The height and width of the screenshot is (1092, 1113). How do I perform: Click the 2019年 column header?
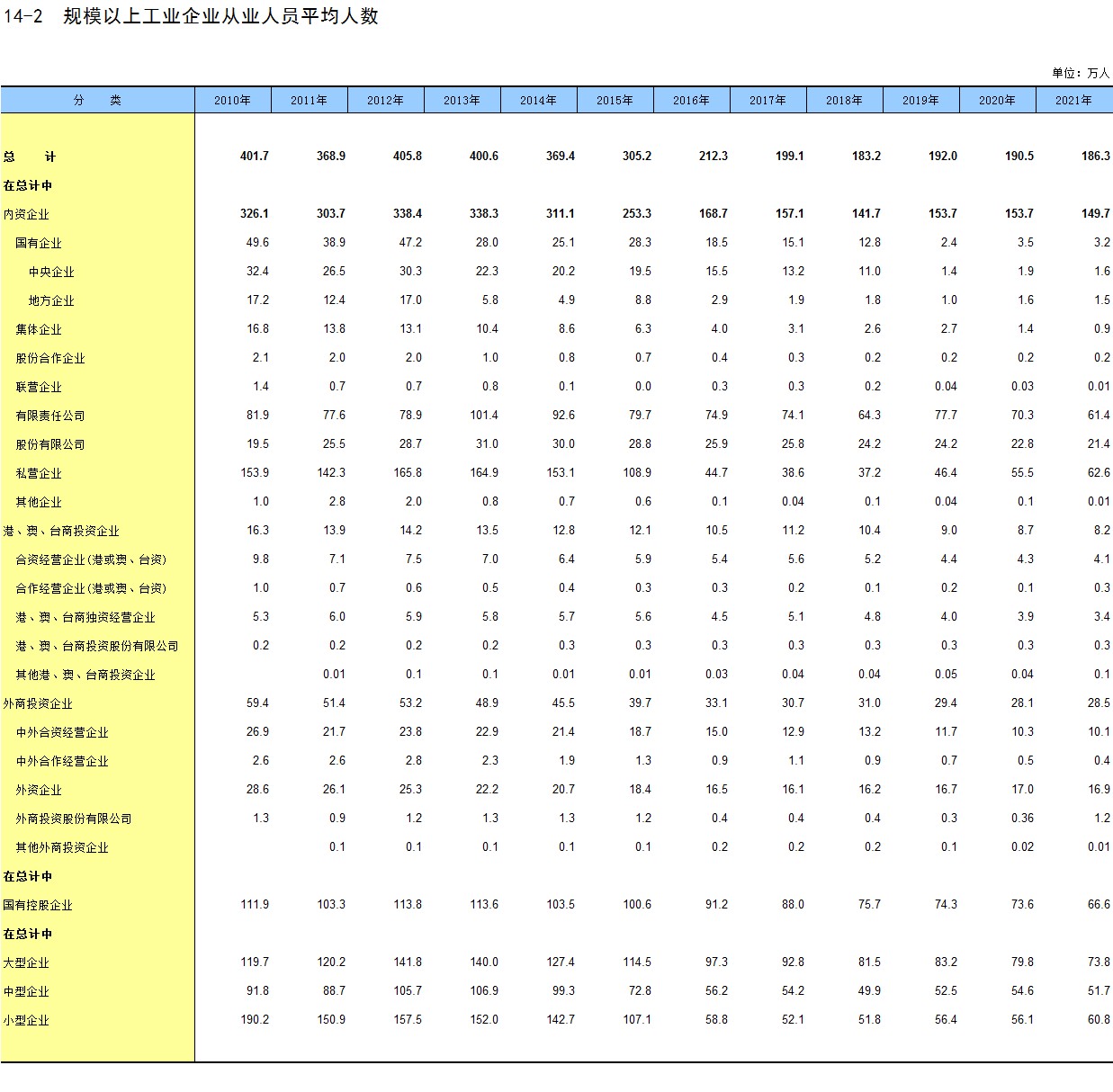click(x=921, y=100)
